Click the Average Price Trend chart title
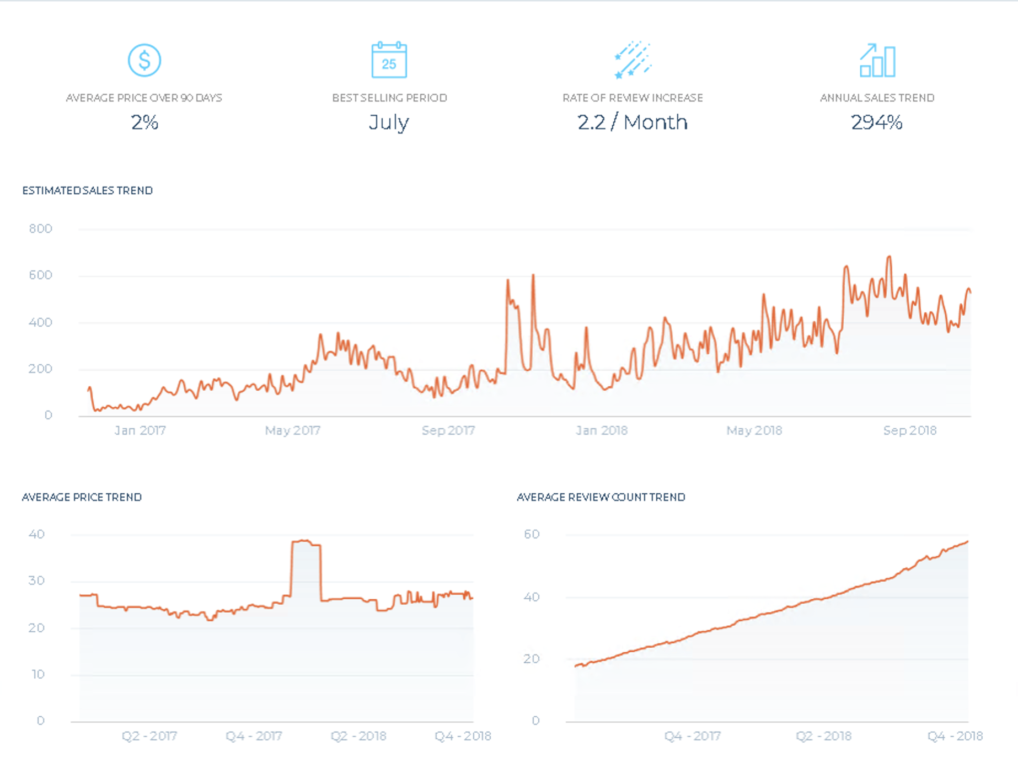The image size is (1018, 766). tap(82, 497)
